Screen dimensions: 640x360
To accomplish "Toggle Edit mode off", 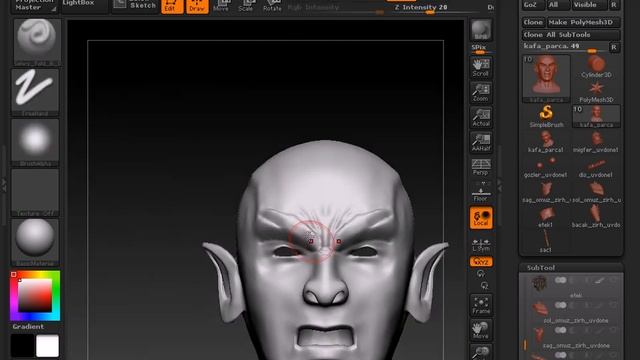I will pos(172,6).
